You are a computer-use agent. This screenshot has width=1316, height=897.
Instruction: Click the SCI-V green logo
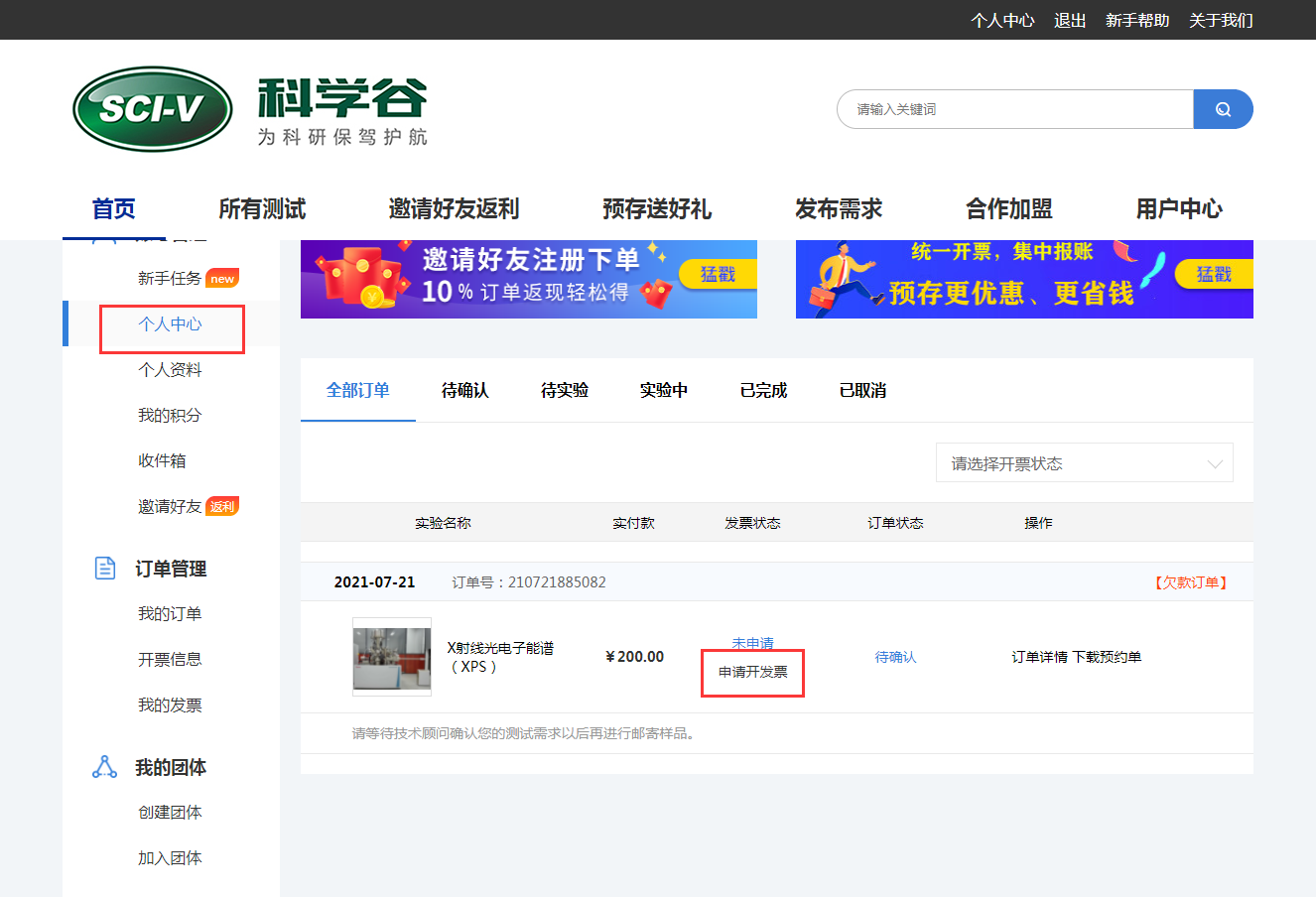pyautogui.click(x=152, y=109)
